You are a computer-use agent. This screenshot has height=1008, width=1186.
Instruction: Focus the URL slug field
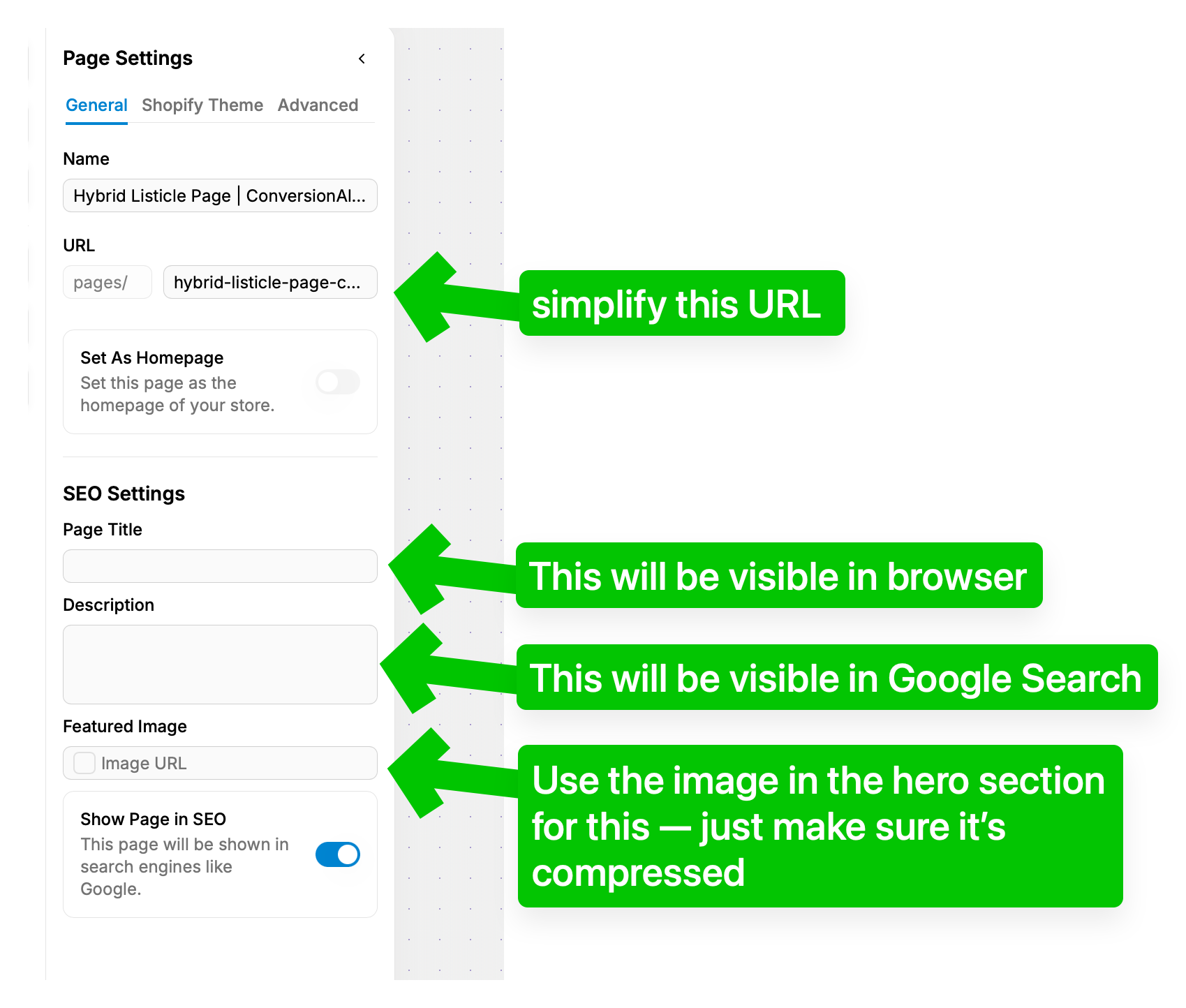[x=269, y=282]
